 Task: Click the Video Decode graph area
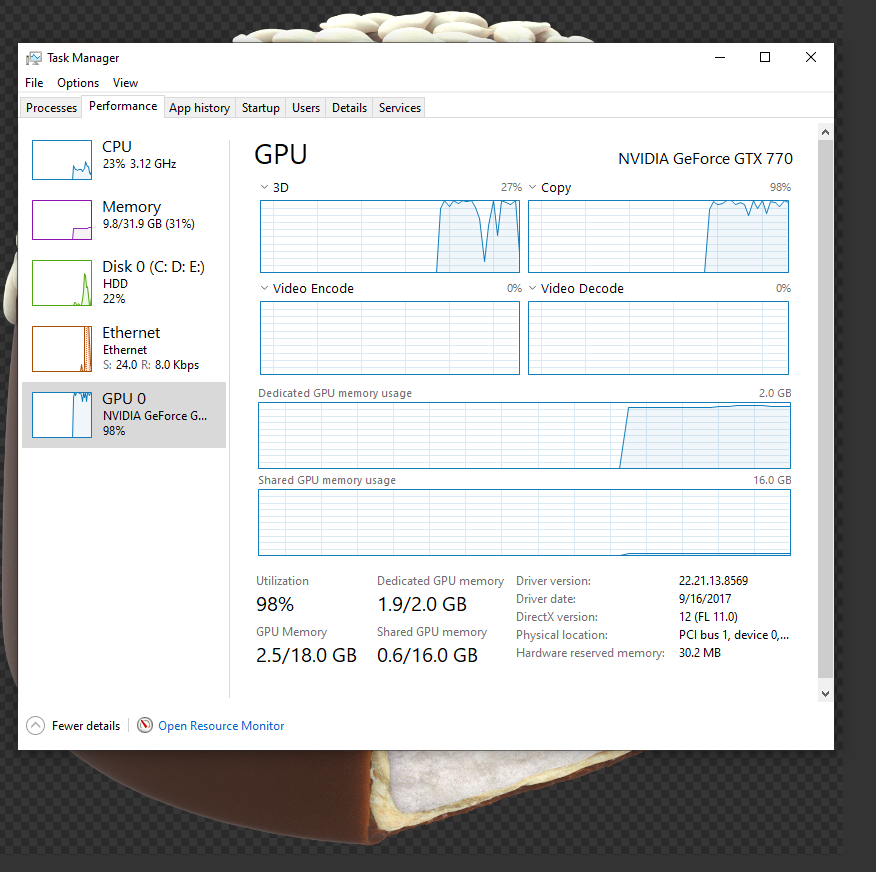click(658, 338)
